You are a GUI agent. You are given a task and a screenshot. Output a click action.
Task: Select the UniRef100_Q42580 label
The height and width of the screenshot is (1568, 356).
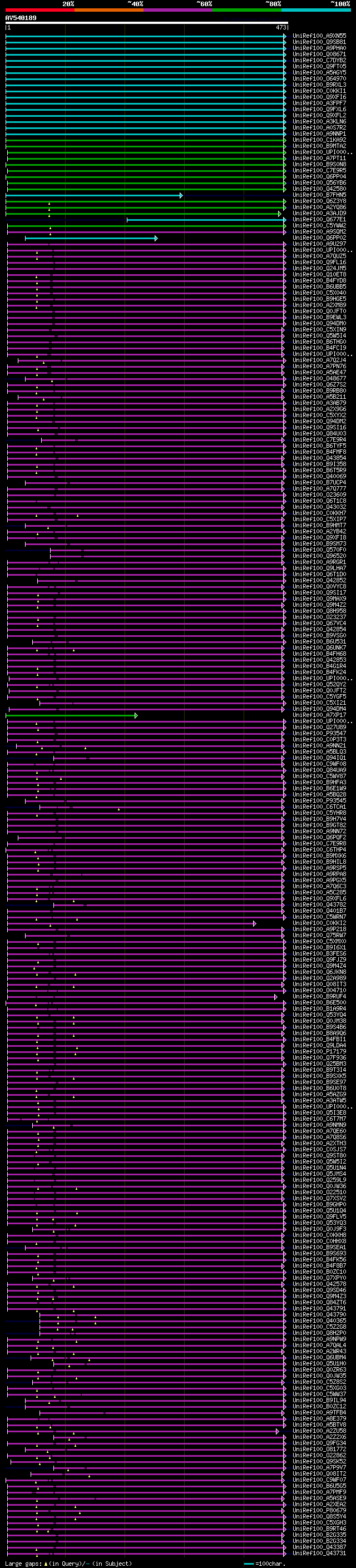[x=319, y=189]
